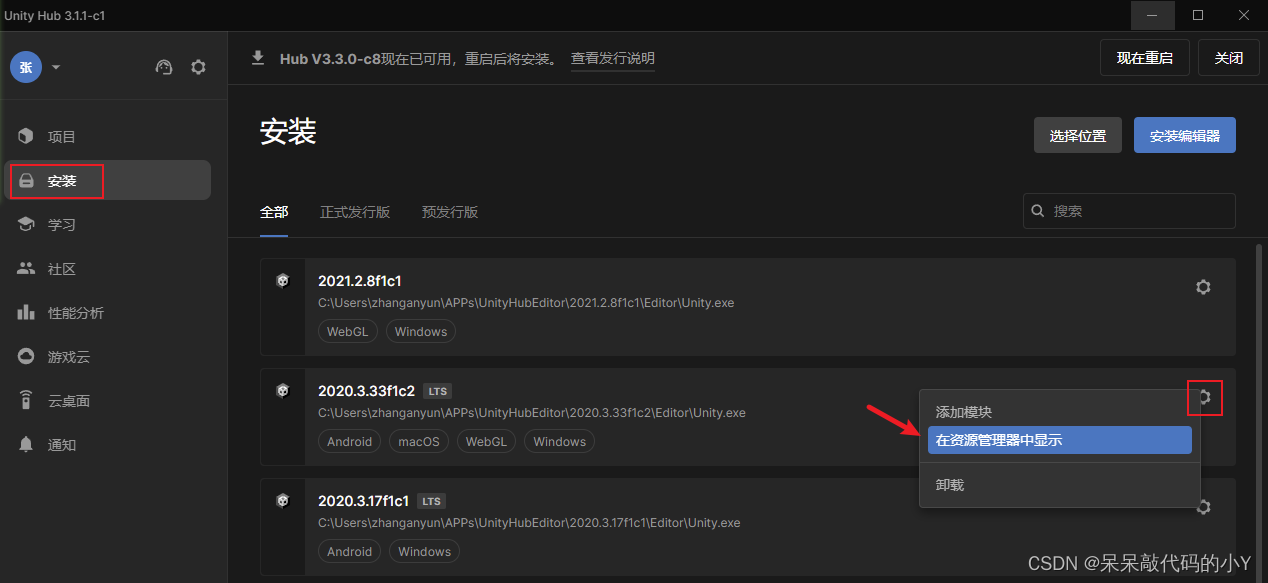Click Unity icon for 2020.3.17f1c1
The image size is (1268, 583).
[x=283, y=501]
